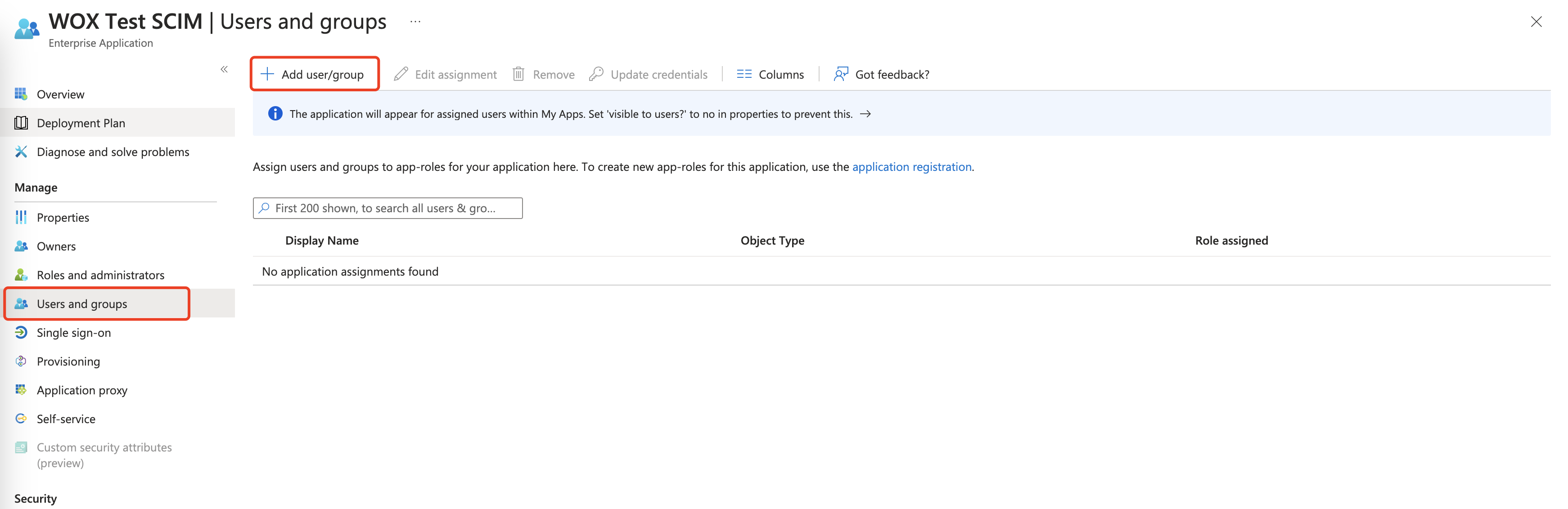Open Deployment Plan page
Image resolution: width=1568 pixels, height=509 pixels.
coord(81,123)
